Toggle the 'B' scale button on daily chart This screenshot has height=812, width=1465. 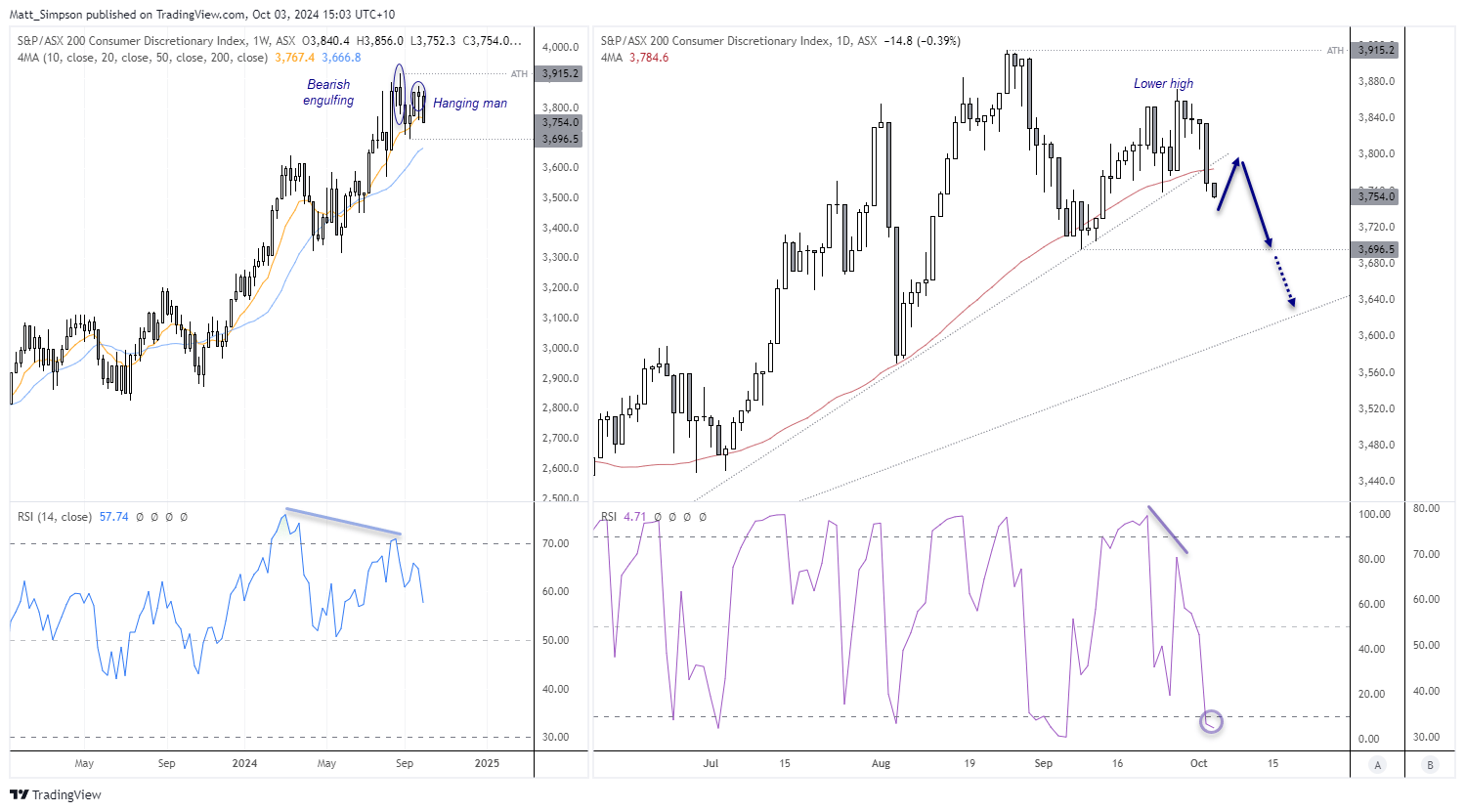point(1431,765)
